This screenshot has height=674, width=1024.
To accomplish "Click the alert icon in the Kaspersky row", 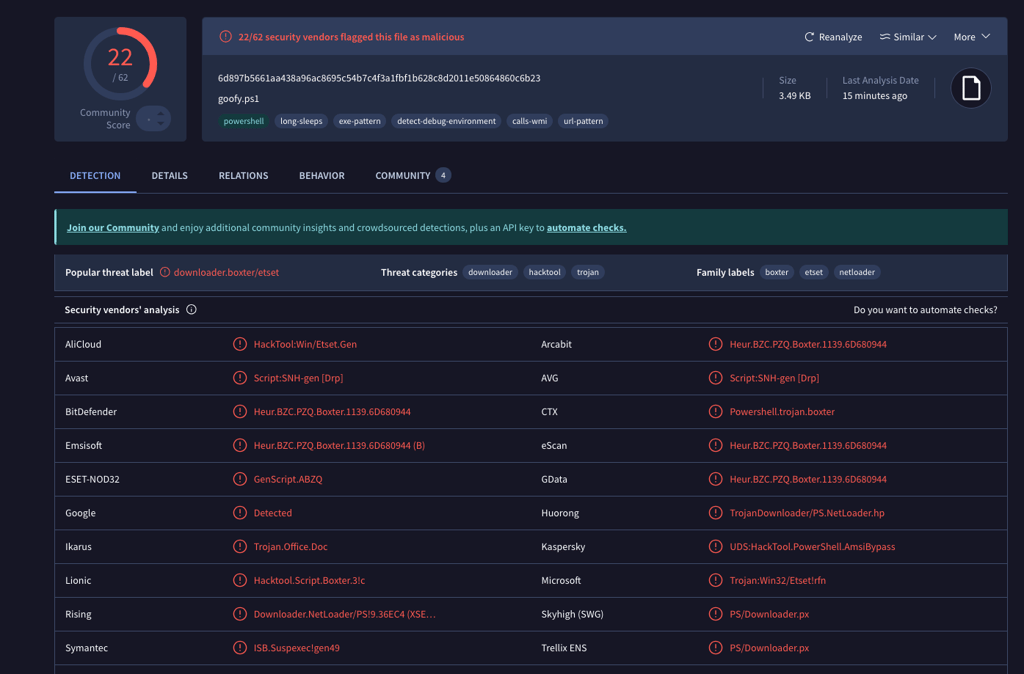I will [715, 547].
